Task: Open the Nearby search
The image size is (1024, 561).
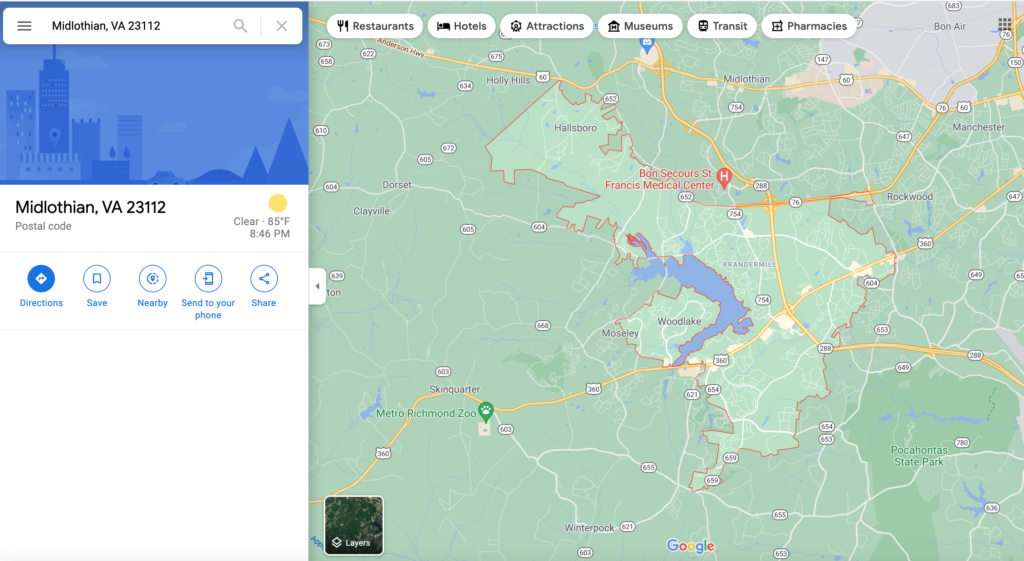Action: tap(152, 286)
